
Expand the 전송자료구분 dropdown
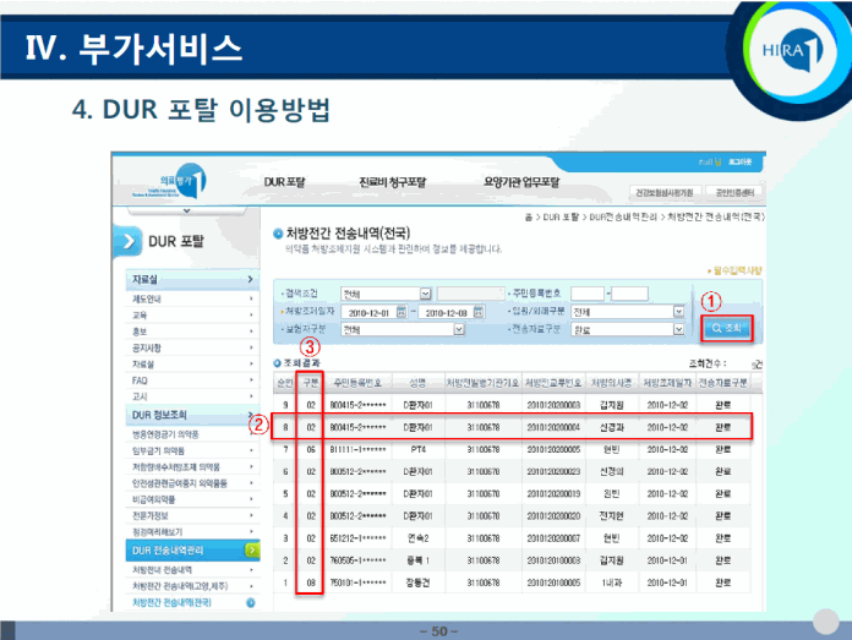tap(679, 329)
